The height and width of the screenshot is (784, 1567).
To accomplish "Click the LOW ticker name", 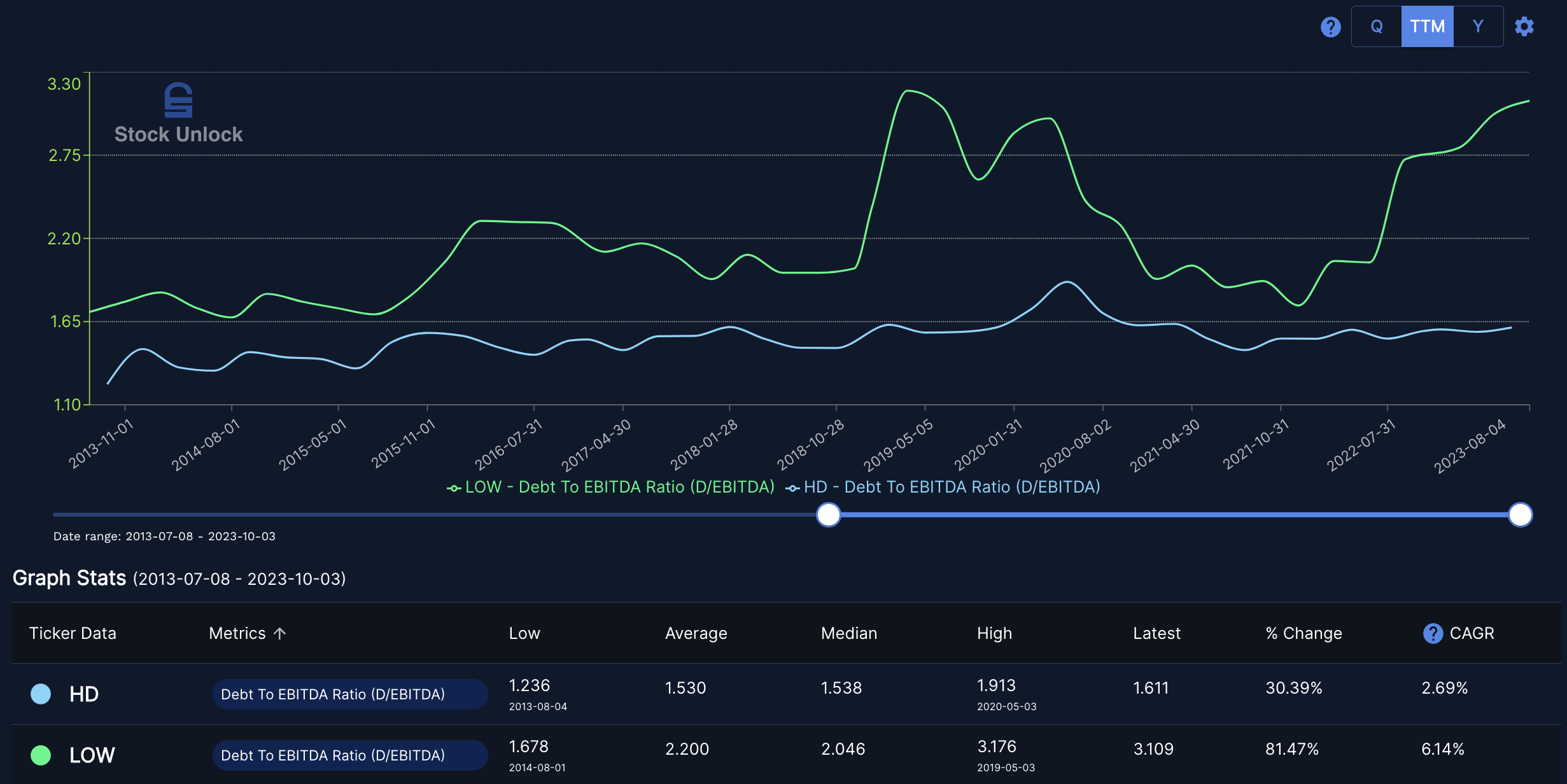I will pos(92,755).
